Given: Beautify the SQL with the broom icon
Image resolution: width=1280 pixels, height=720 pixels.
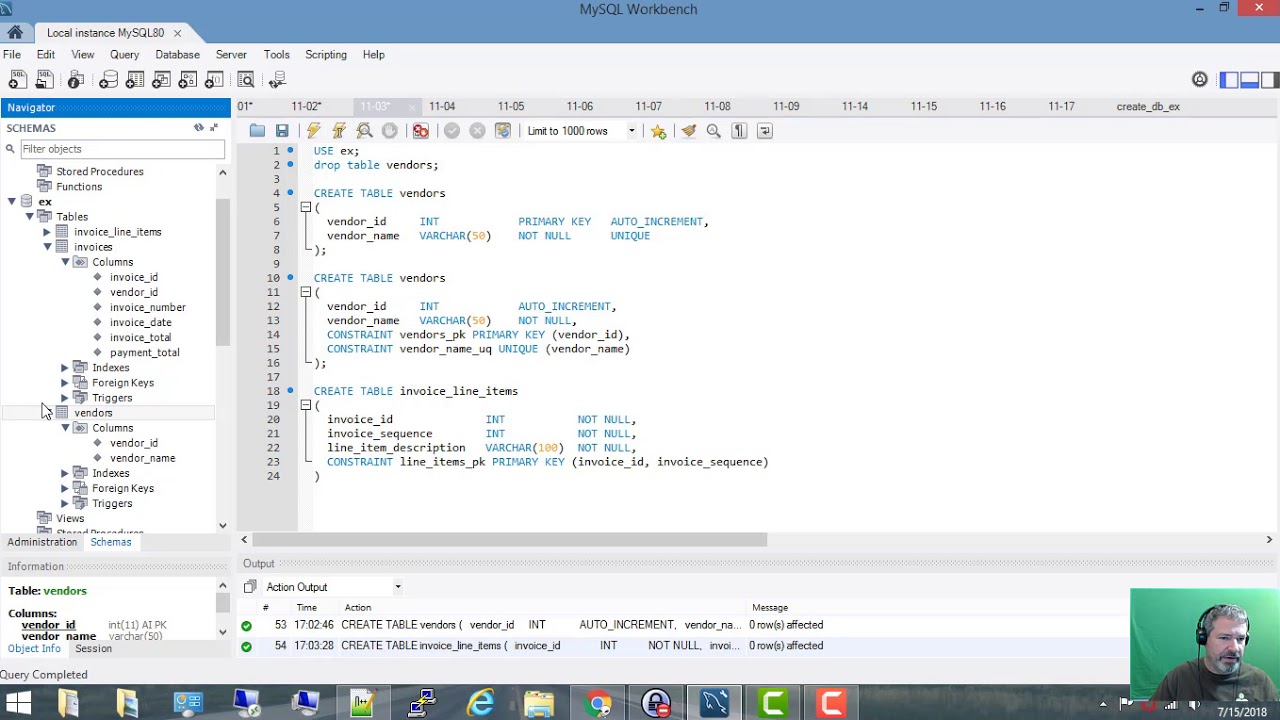Looking at the screenshot, I should (688, 131).
